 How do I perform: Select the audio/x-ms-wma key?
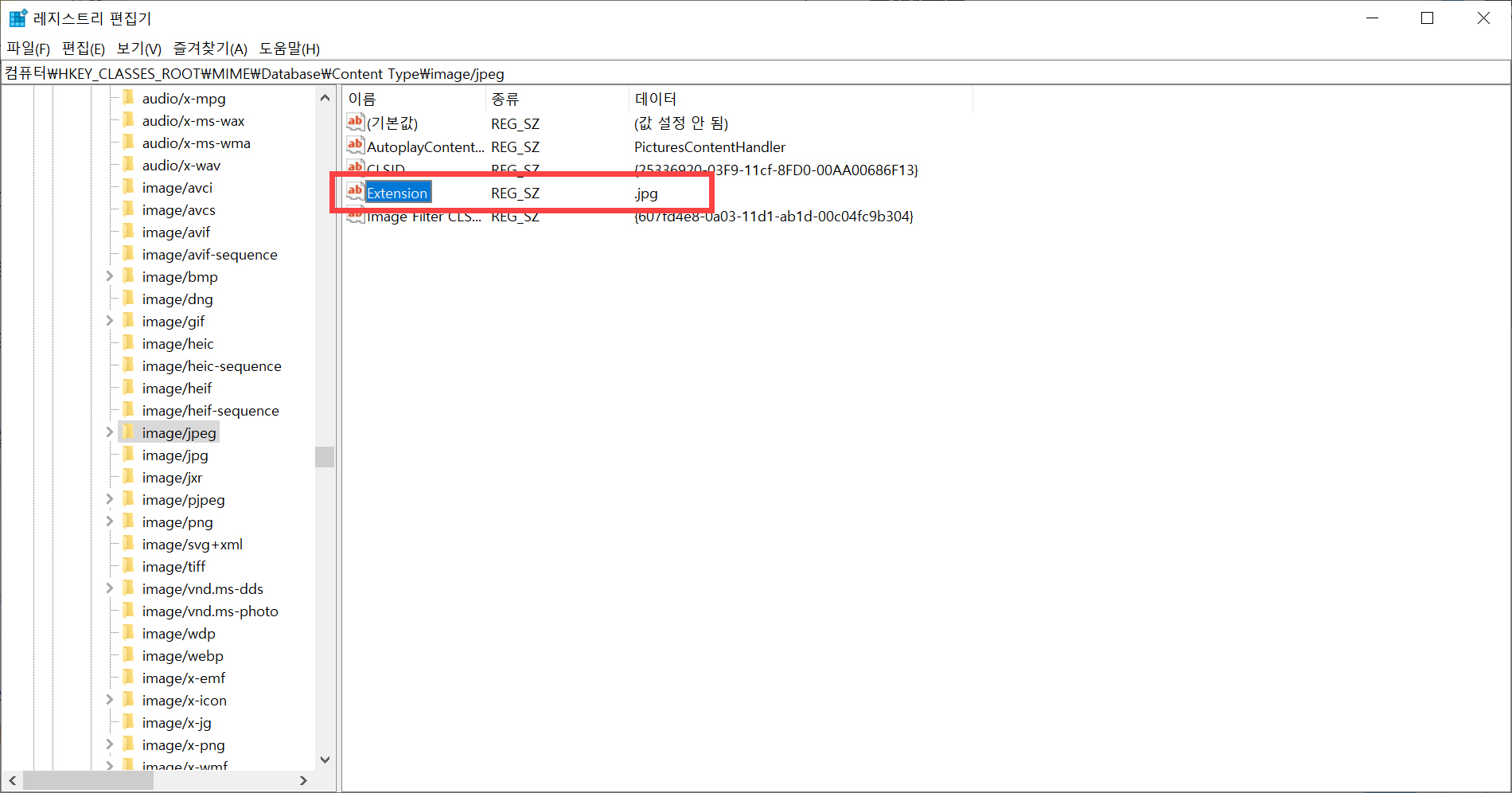pos(197,143)
